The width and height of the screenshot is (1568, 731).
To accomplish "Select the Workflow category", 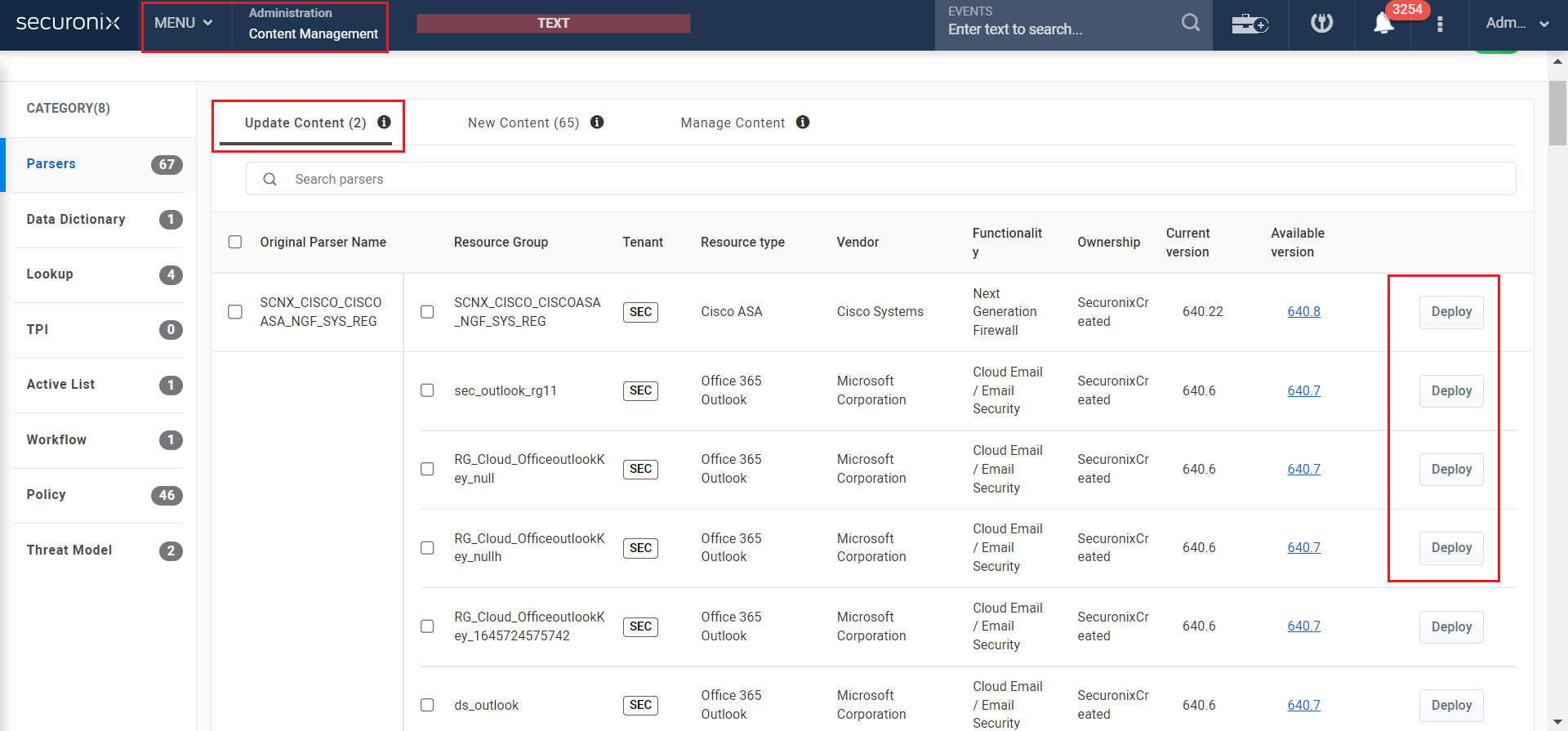I will click(98, 439).
